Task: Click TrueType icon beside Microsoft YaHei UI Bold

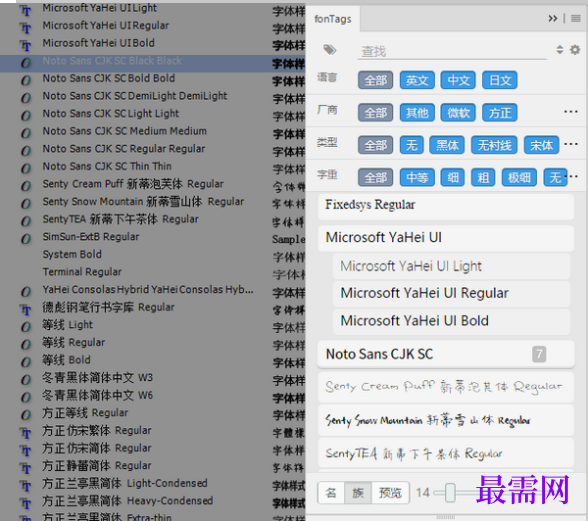Action: point(26,45)
